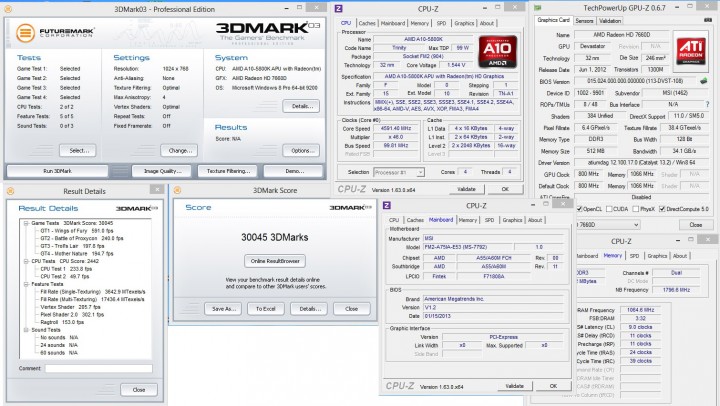Toggle the OpenCL checkbox in GPU-Z

click(x=579, y=209)
